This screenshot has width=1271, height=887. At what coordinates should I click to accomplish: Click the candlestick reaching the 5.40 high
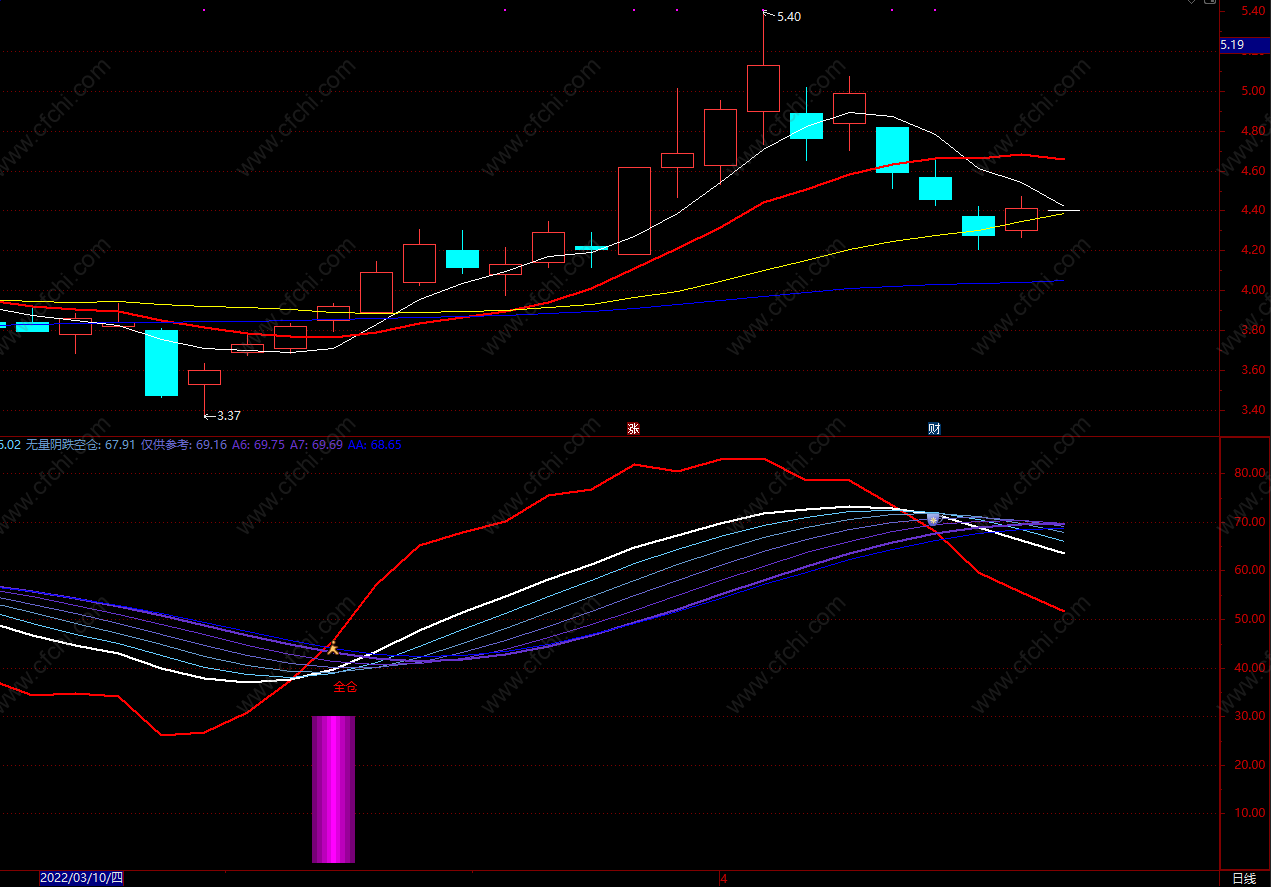pyautogui.click(x=763, y=88)
